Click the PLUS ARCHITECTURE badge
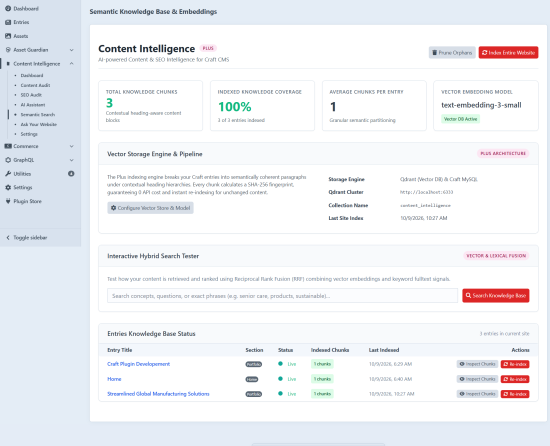 [x=503, y=154]
